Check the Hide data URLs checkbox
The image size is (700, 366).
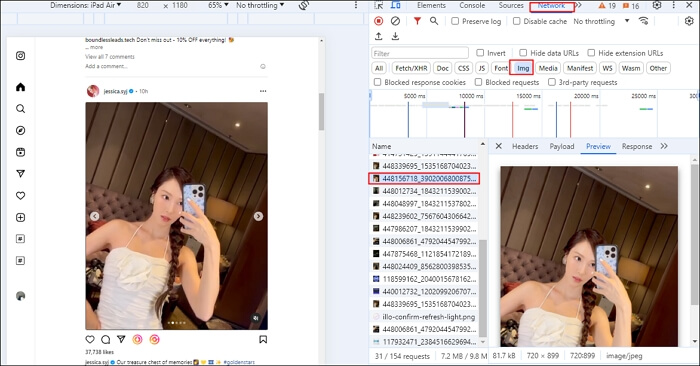523,53
